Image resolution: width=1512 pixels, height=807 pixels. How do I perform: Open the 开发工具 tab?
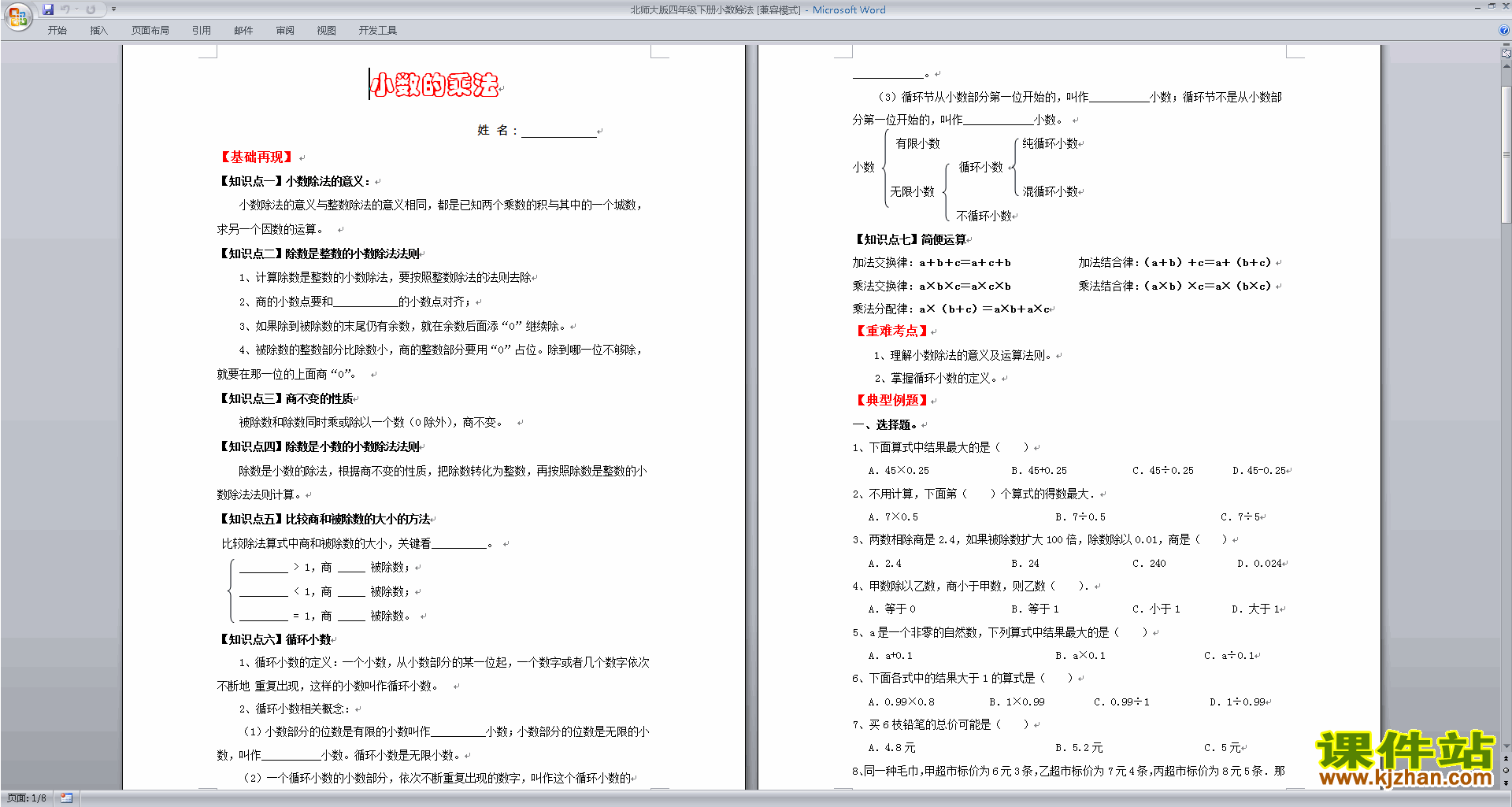(377, 31)
